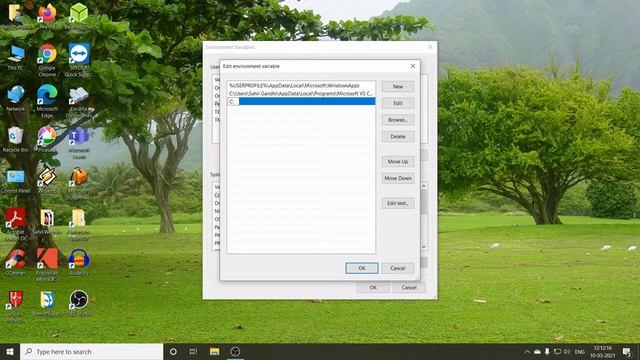This screenshot has height=360, width=640.
Task: Click the Edit button in the dialog
Action: 398,103
